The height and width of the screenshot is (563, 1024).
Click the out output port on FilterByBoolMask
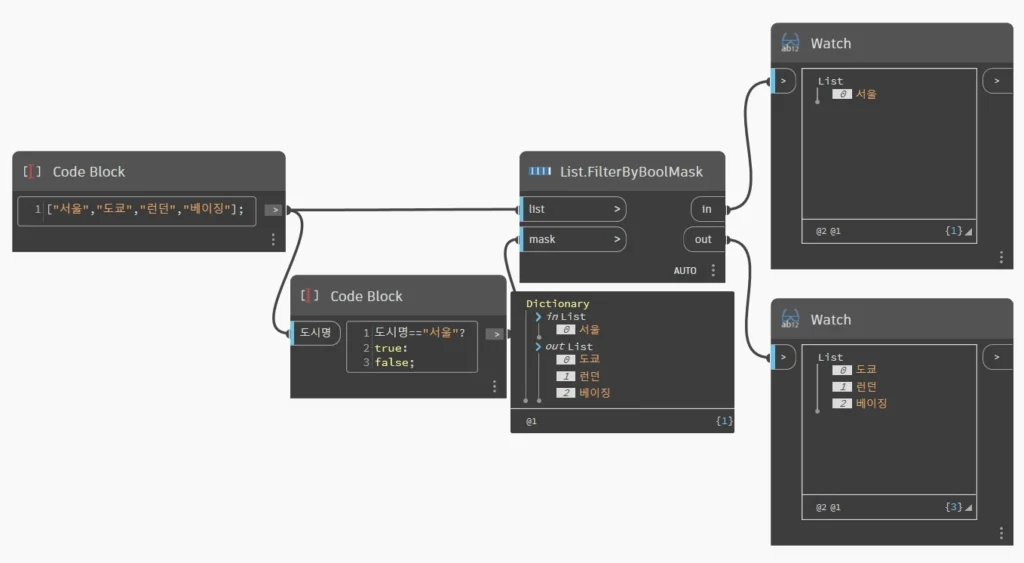click(x=704, y=239)
